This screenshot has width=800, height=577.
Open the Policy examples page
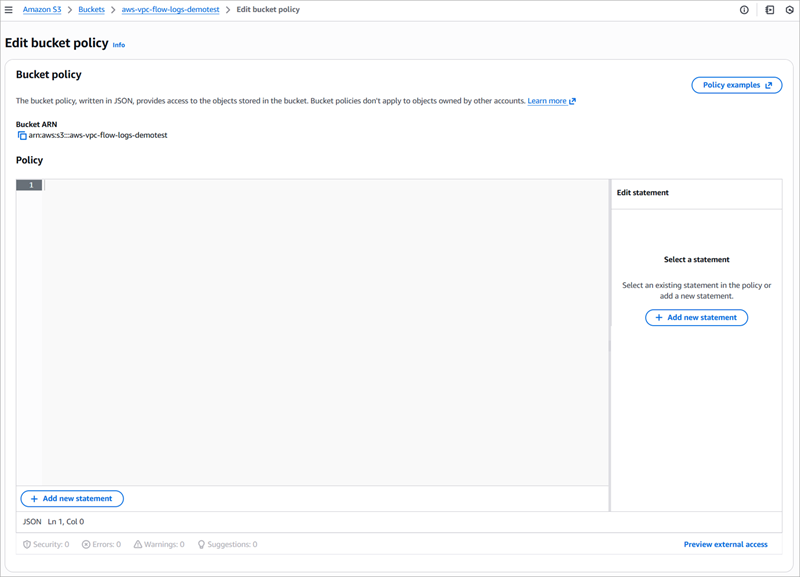click(x=736, y=85)
